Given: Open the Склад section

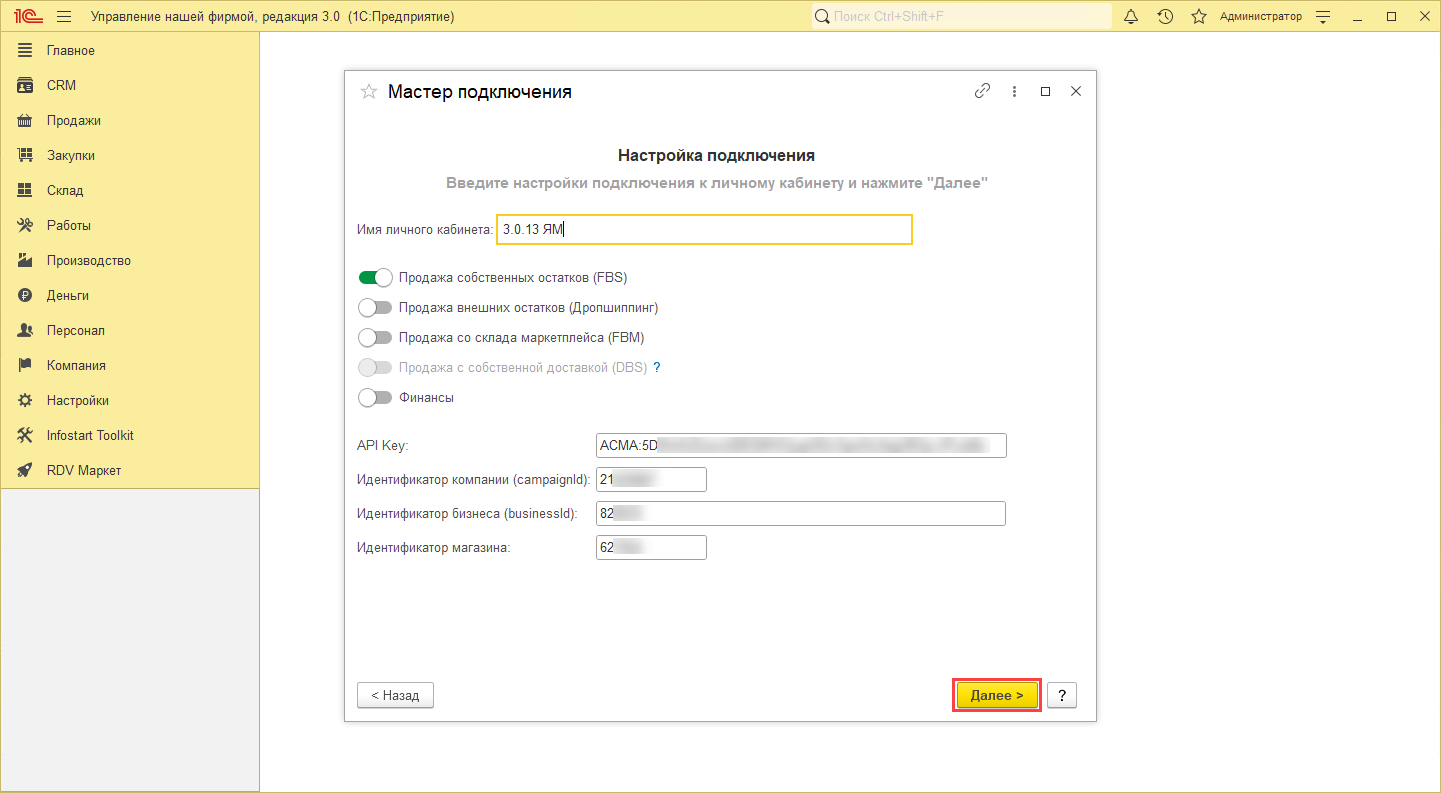Looking at the screenshot, I should (x=130, y=190).
